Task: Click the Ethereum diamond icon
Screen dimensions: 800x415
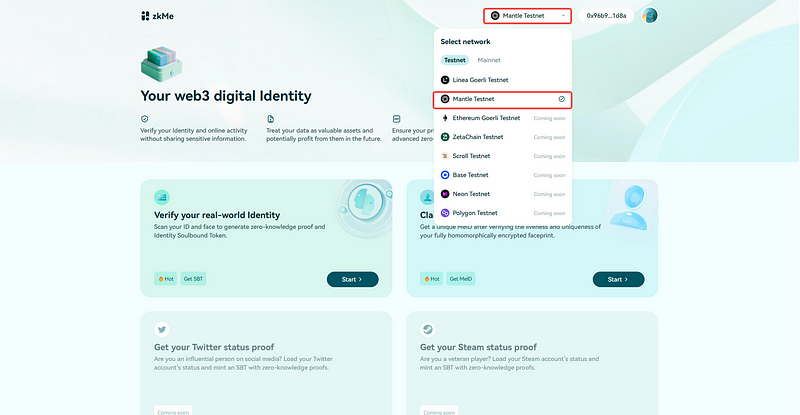Action: click(x=445, y=118)
